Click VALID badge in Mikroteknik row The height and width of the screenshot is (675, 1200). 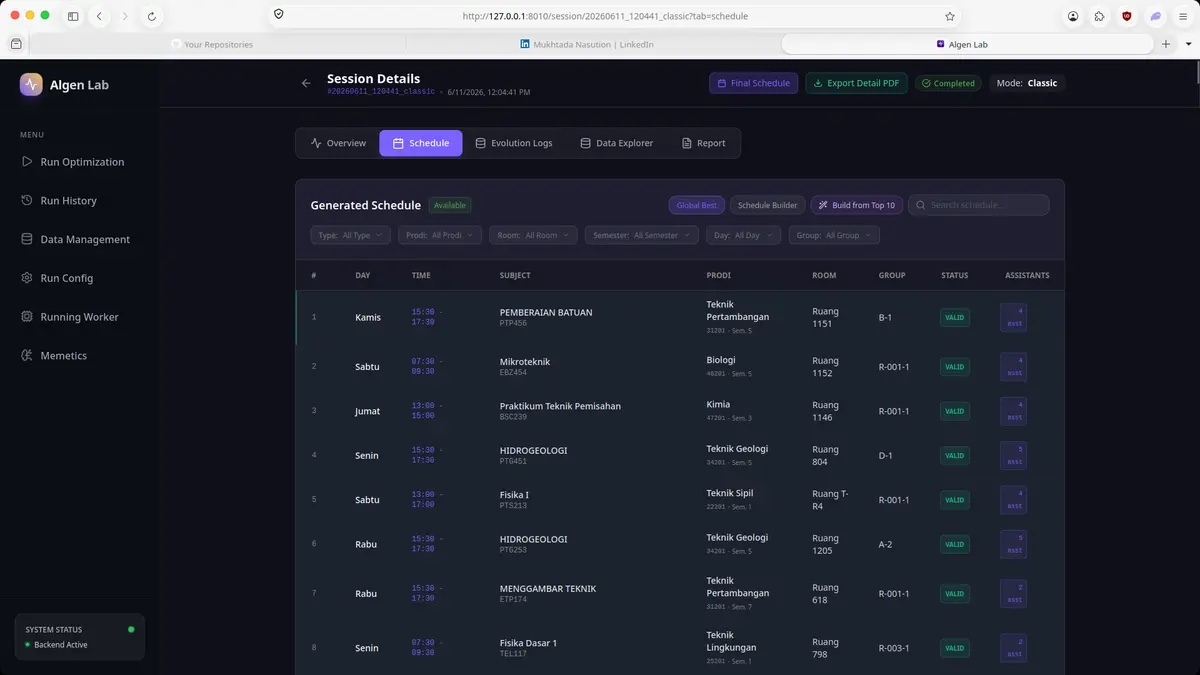click(955, 367)
